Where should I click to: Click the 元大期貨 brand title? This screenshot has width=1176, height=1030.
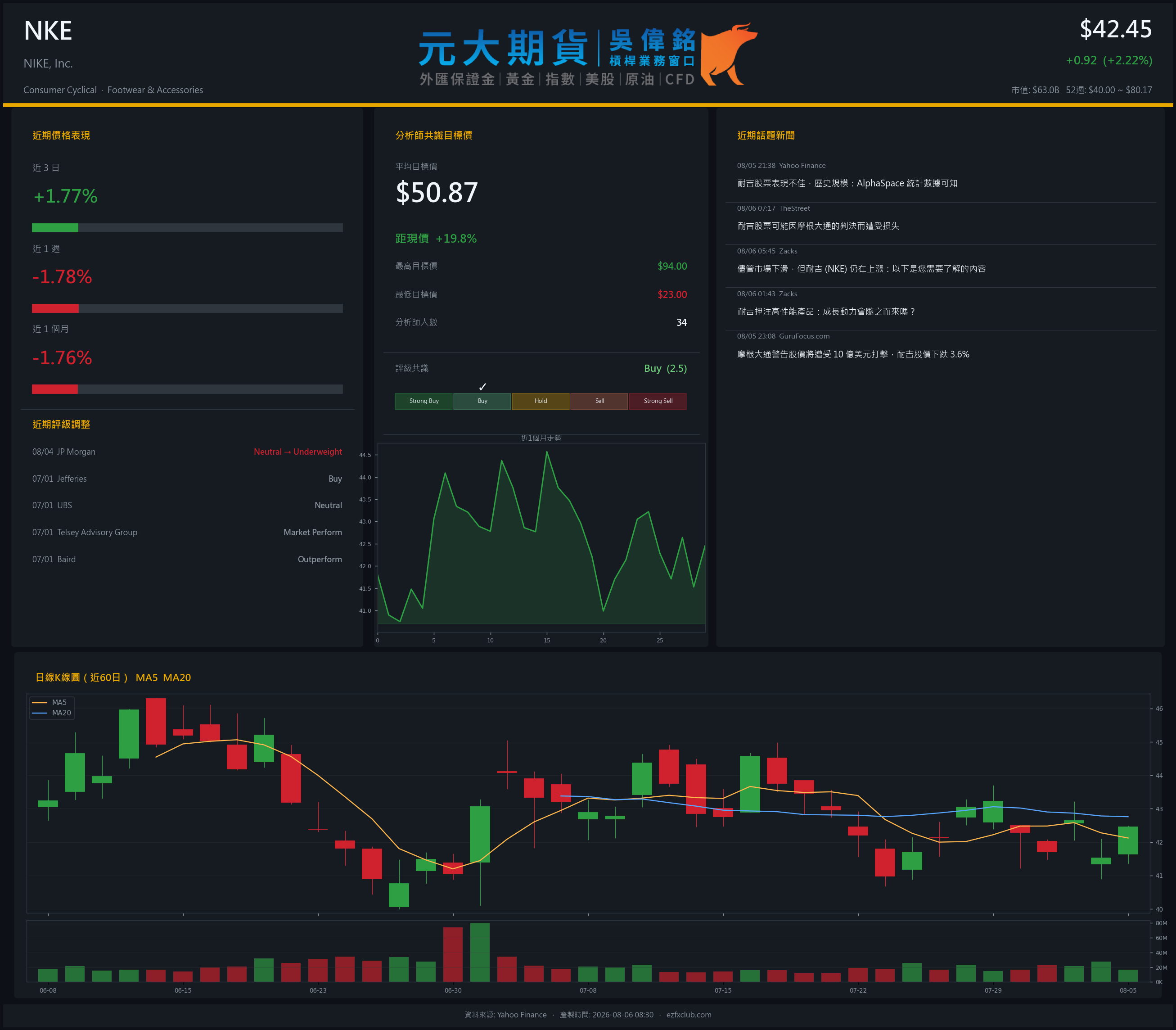(503, 48)
